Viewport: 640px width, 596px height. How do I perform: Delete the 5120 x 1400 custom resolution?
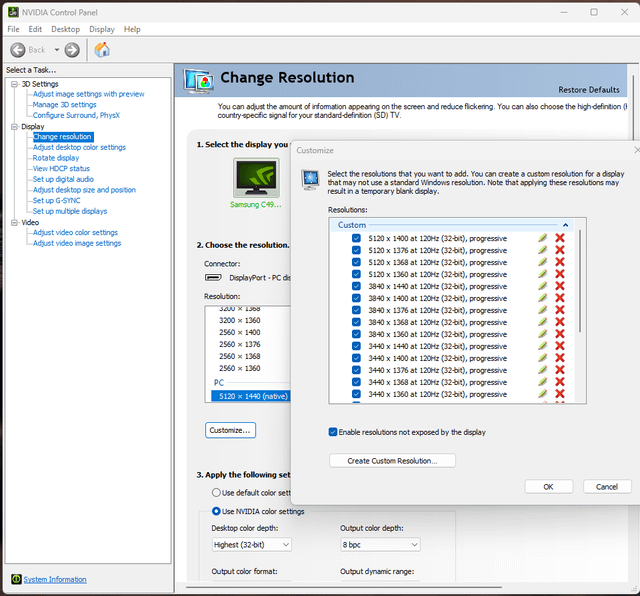(x=560, y=239)
